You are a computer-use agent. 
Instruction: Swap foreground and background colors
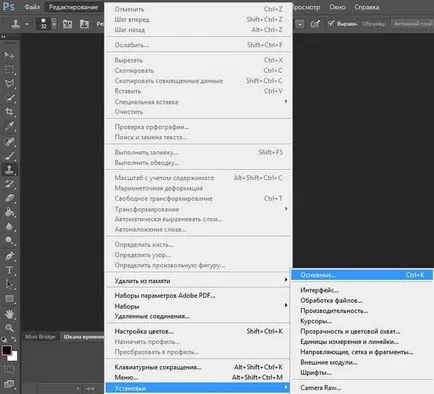coord(14,339)
